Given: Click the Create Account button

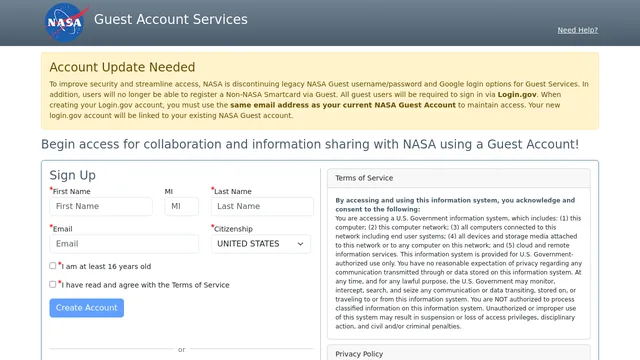Looking at the screenshot, I should coord(87,308).
